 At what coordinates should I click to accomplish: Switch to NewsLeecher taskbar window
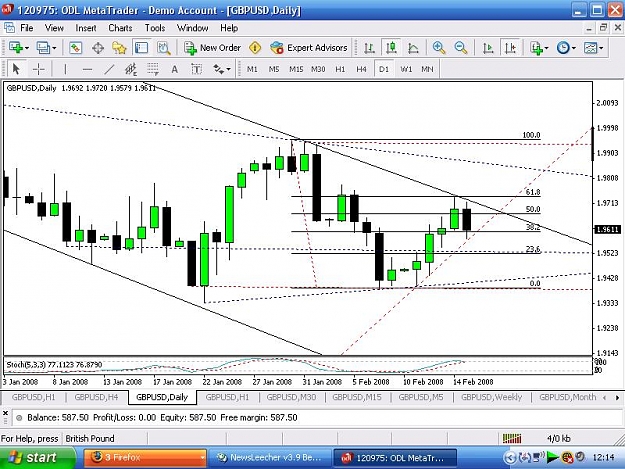(270, 457)
